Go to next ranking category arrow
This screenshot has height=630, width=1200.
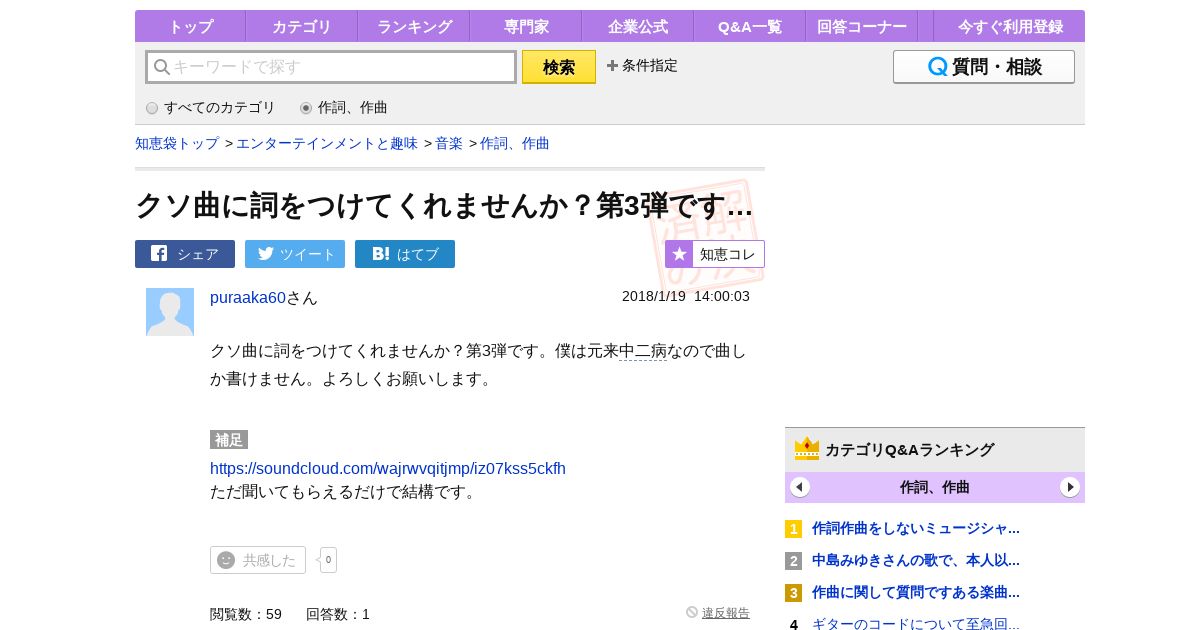coord(1070,487)
